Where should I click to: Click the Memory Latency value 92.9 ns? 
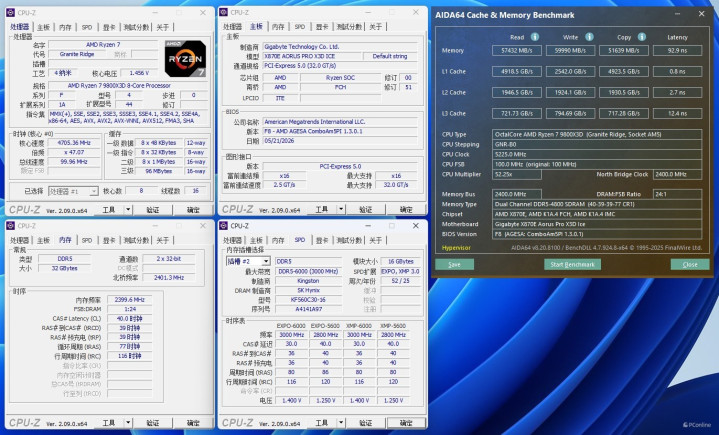(x=677, y=50)
